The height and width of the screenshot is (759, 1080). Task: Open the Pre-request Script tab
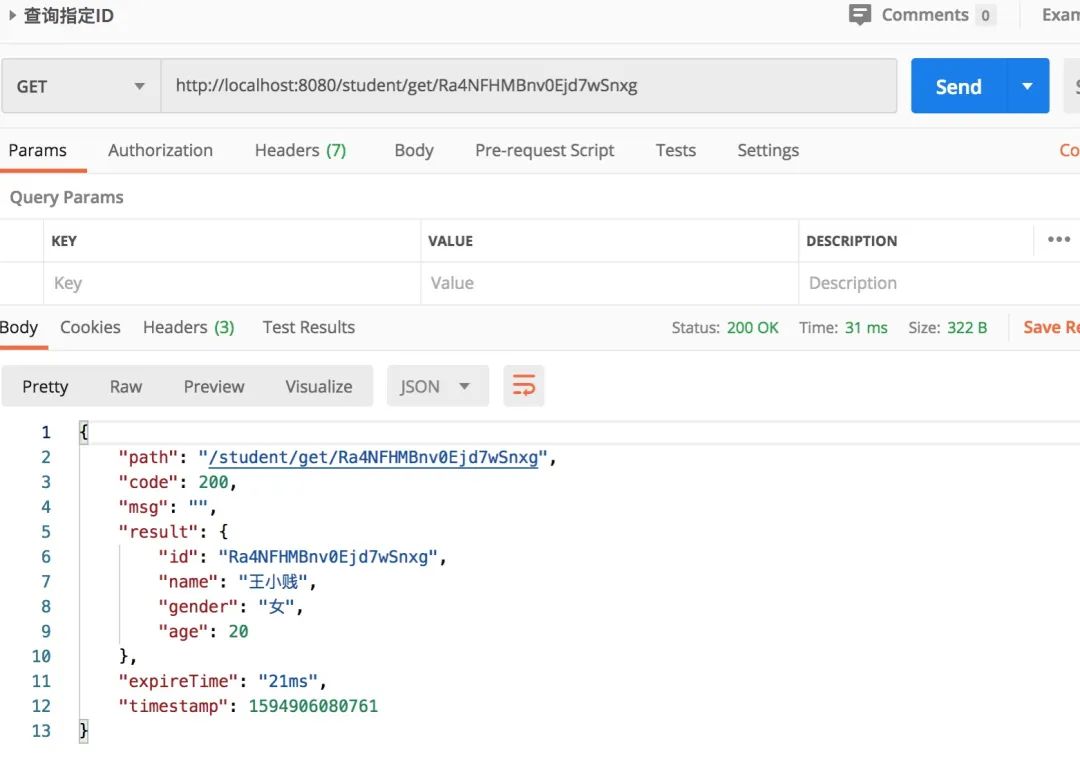544,150
